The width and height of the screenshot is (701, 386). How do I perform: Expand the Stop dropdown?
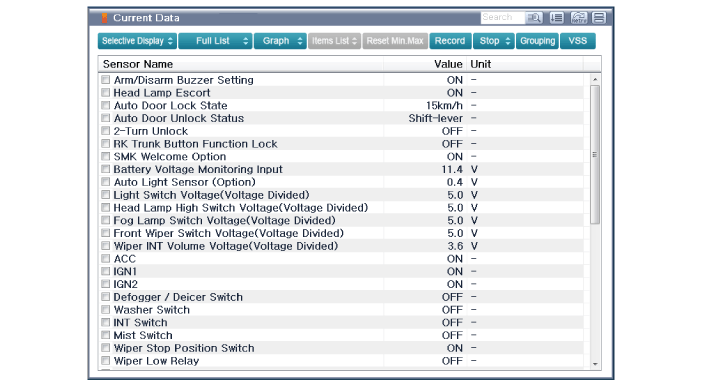[494, 41]
